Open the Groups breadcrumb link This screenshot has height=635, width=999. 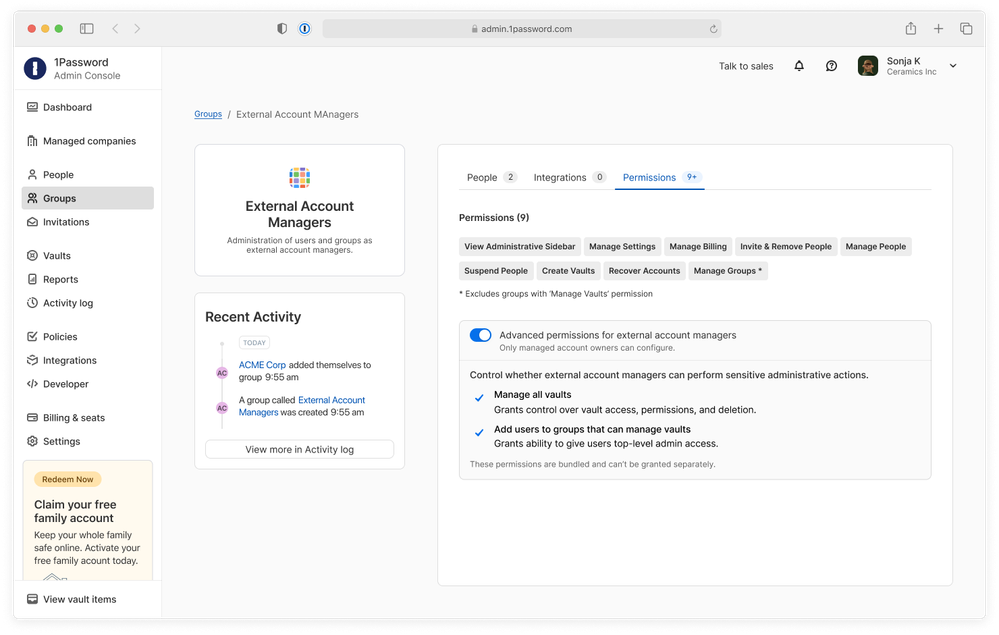pos(208,114)
